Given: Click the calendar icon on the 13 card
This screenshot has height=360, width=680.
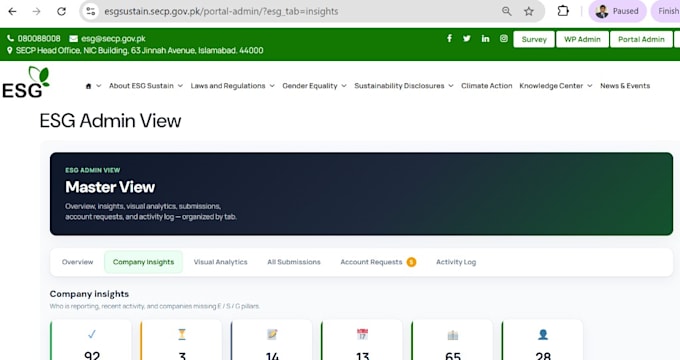Looking at the screenshot, I should tap(362, 334).
